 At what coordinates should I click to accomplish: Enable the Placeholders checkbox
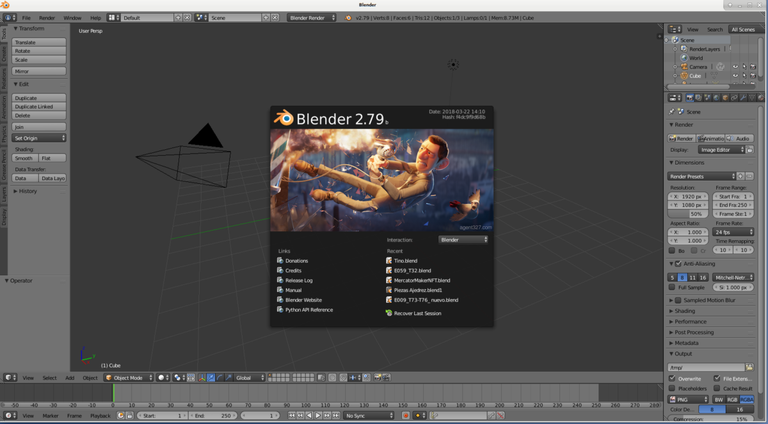[x=672, y=388]
